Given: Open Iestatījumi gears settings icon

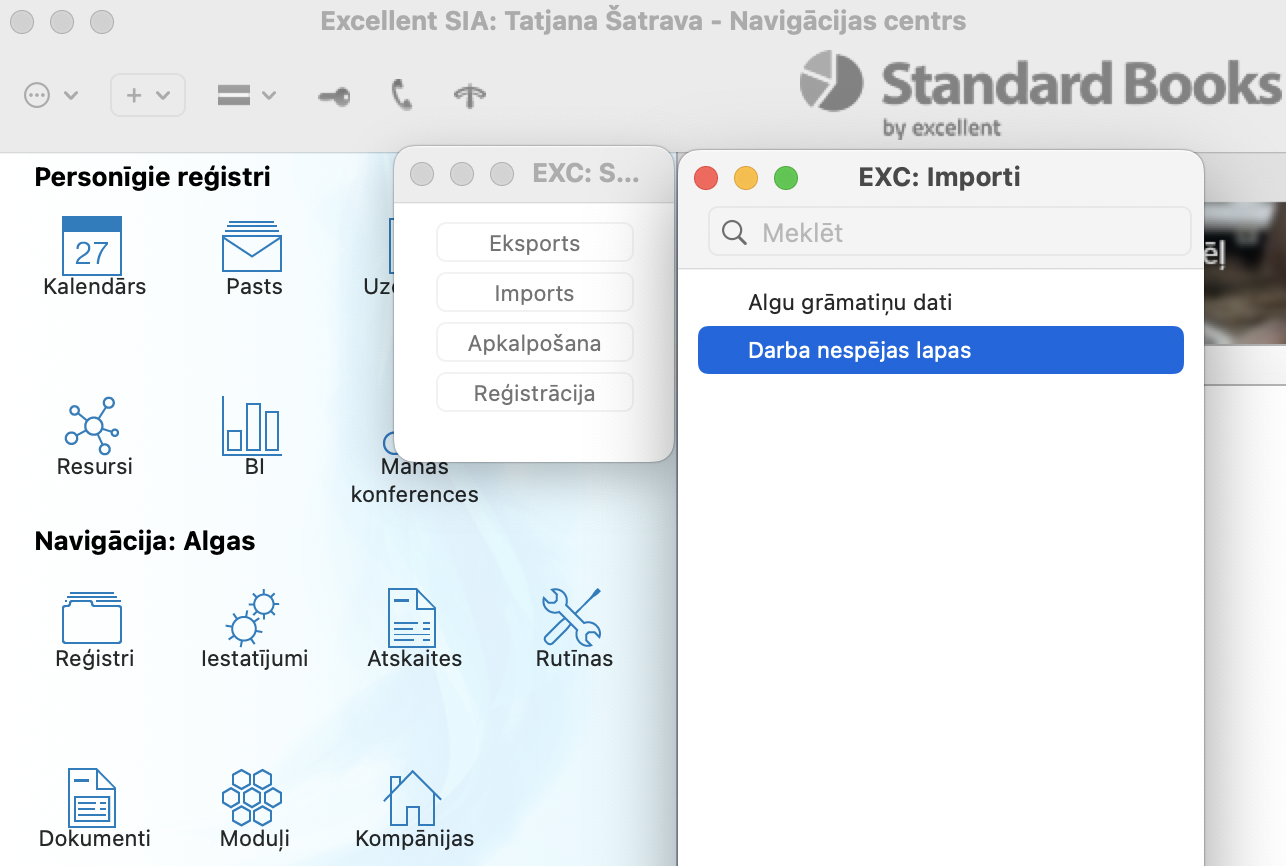Looking at the screenshot, I should click(x=252, y=617).
